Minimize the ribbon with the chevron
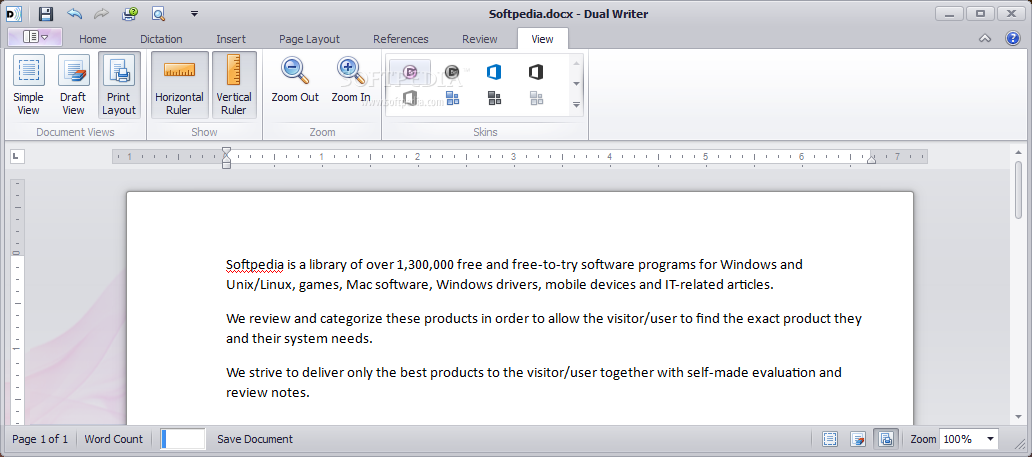 pyautogui.click(x=985, y=39)
